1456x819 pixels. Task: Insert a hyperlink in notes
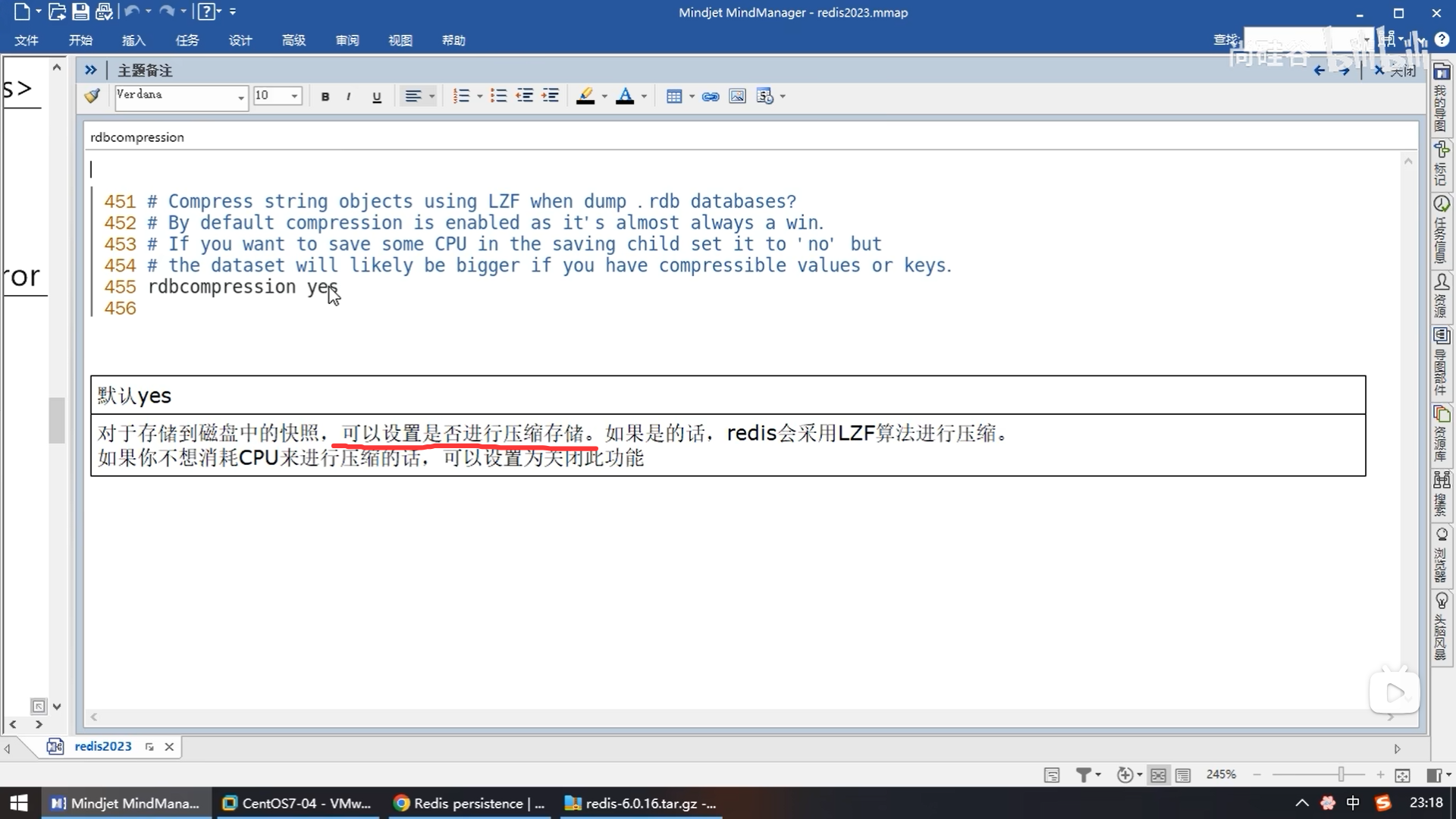711,96
